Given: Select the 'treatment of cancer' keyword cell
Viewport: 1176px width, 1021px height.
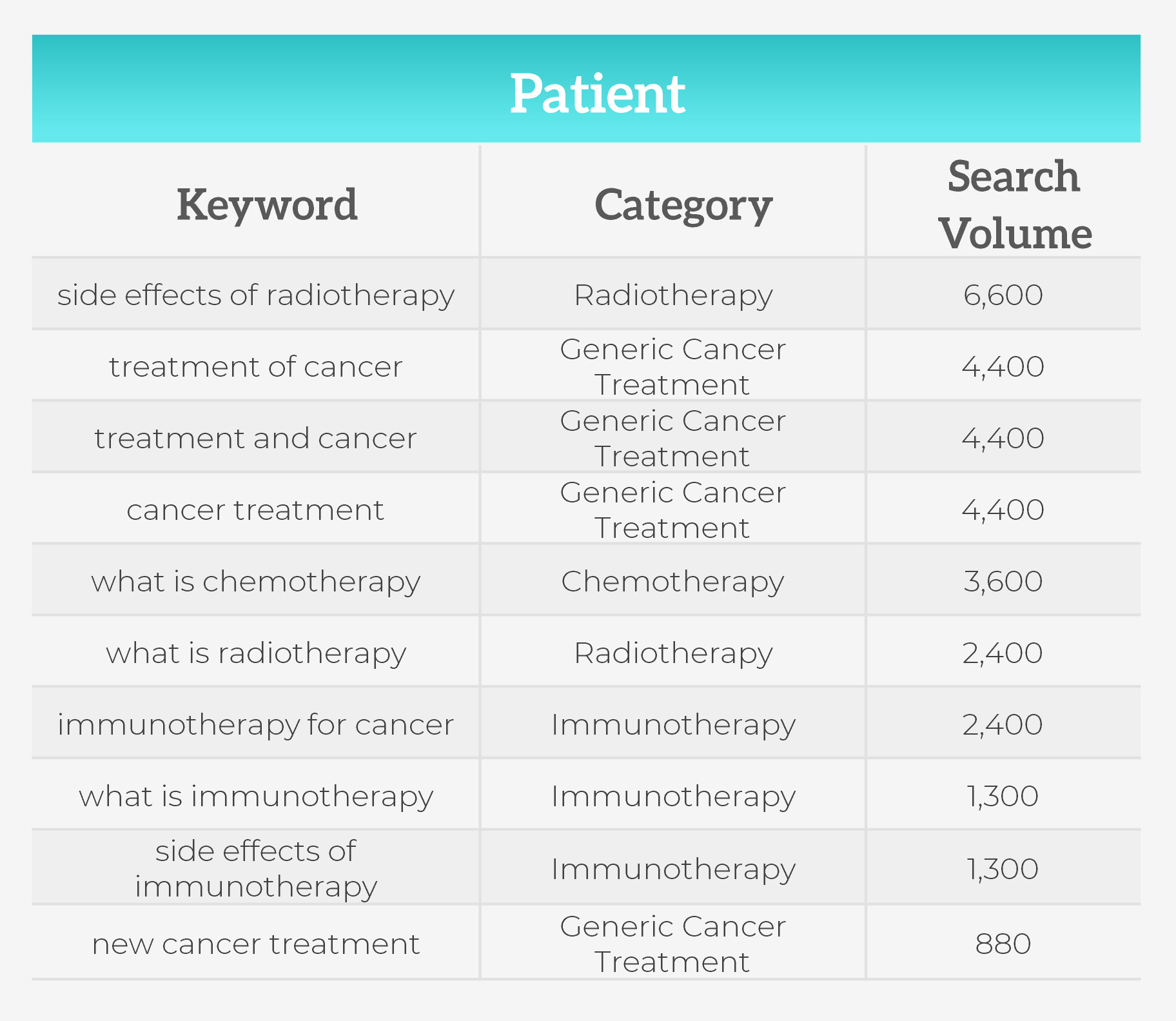Looking at the screenshot, I should click(x=256, y=367).
